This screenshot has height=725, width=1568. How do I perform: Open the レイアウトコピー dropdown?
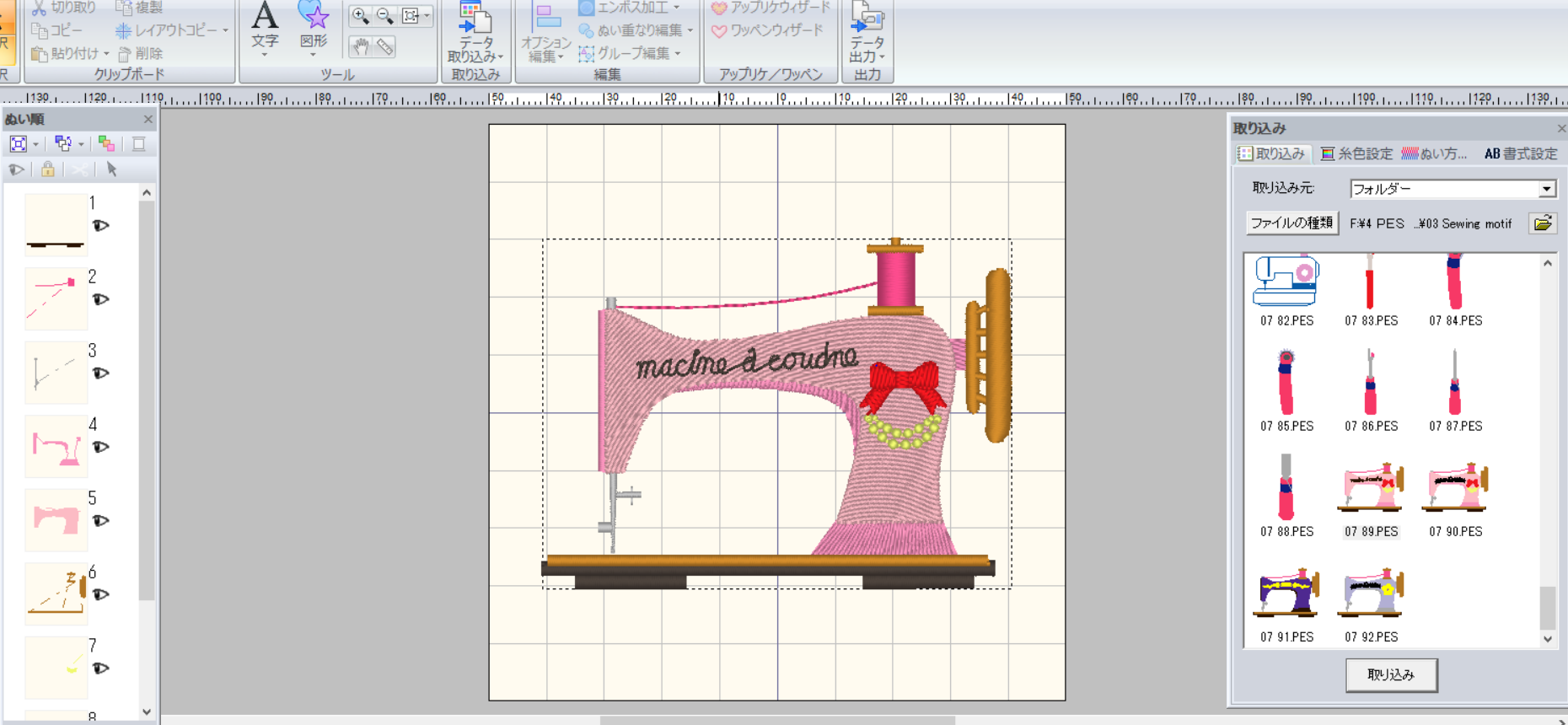226,30
